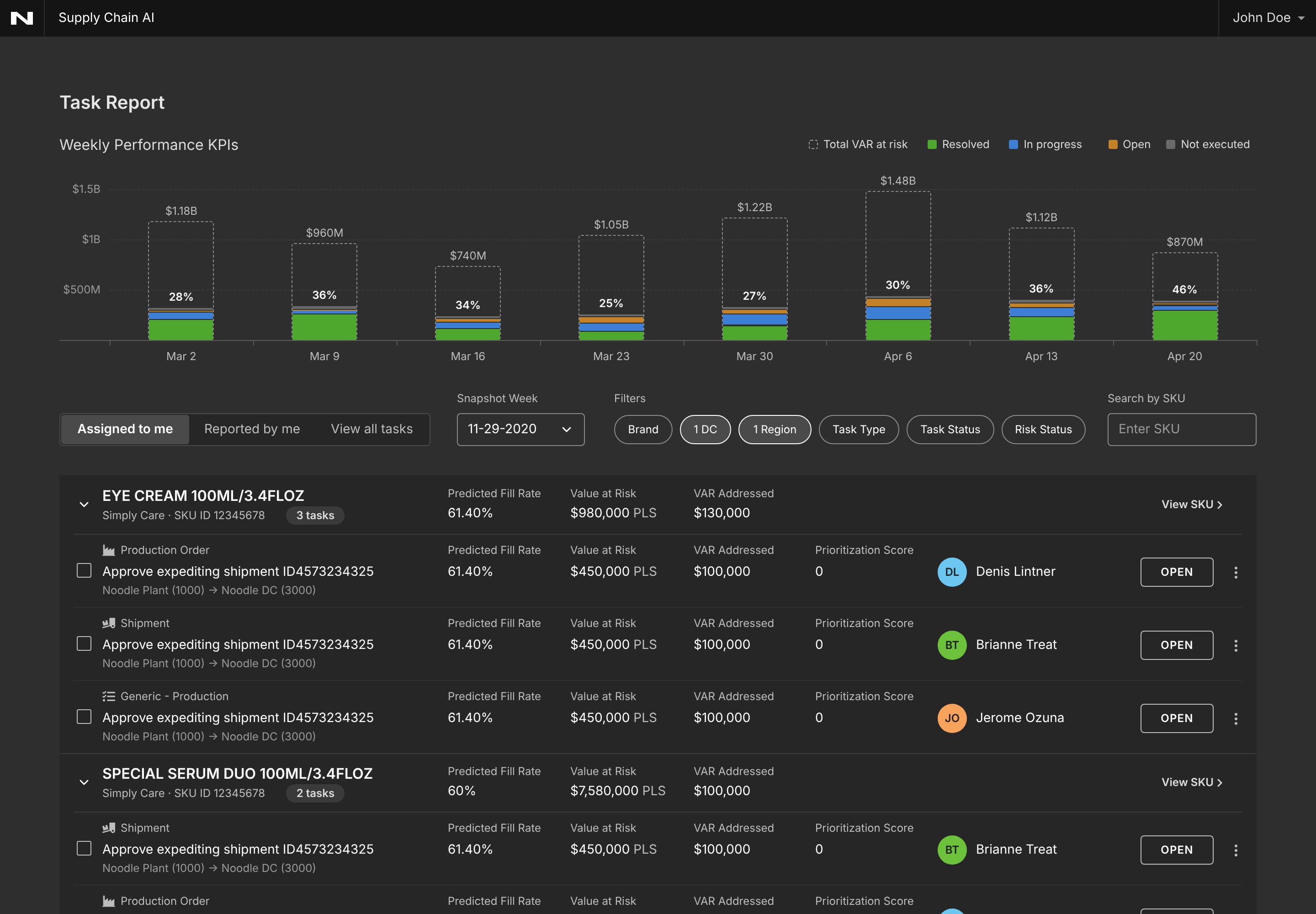Click the BT avatar in Special Serum Duo group

tap(952, 850)
